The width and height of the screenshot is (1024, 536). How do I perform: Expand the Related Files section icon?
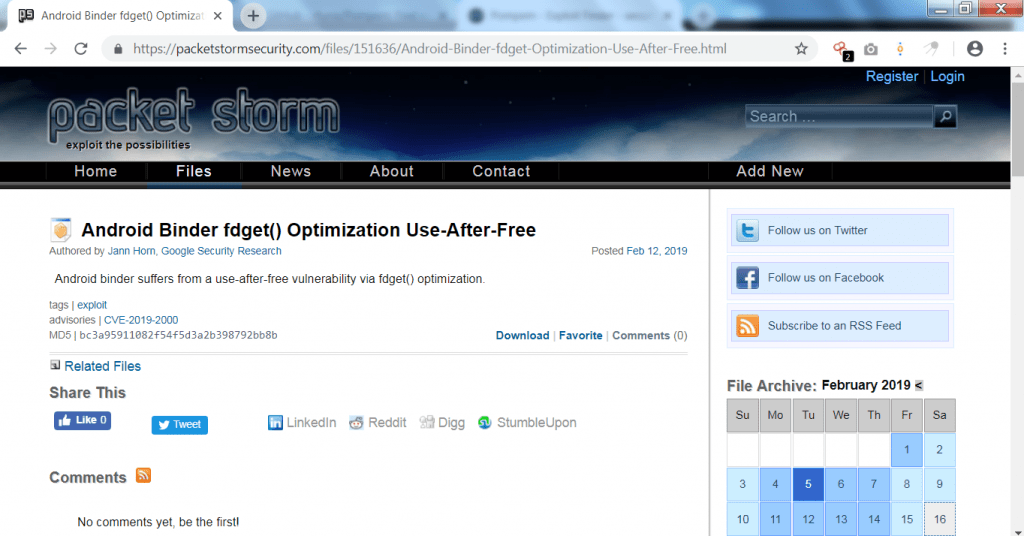pos(56,365)
